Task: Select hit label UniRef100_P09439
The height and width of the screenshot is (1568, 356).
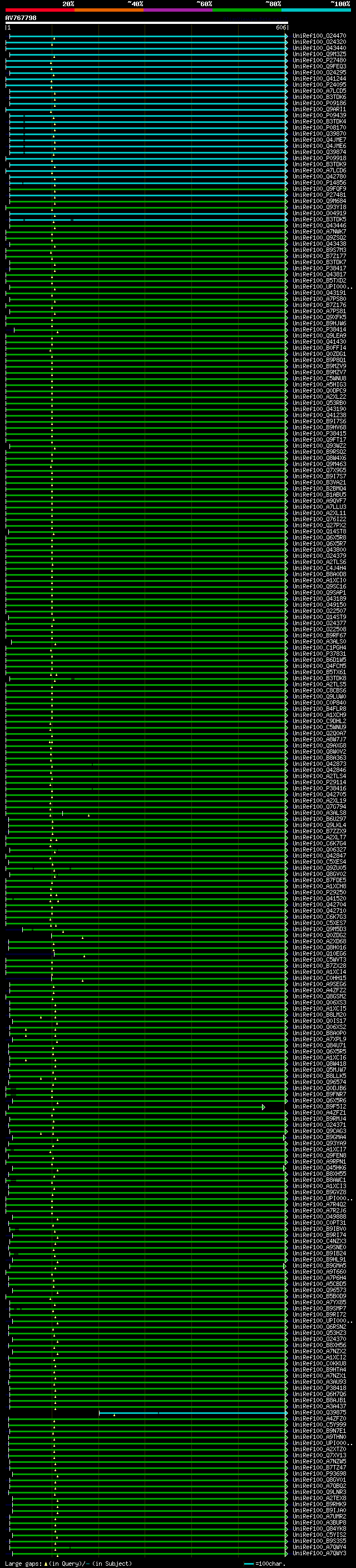Action: 319,116
